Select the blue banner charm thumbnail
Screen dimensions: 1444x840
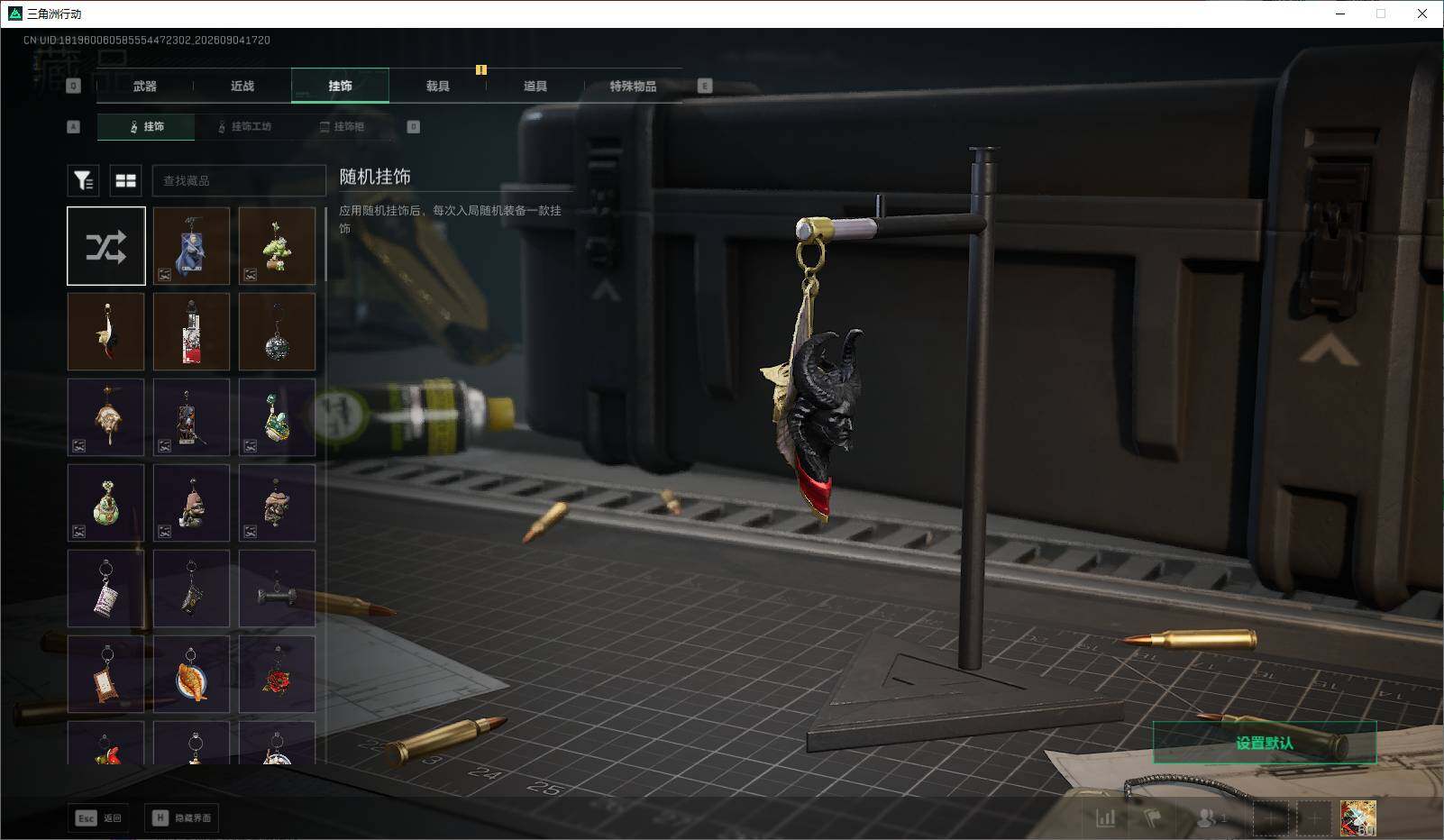(x=191, y=246)
